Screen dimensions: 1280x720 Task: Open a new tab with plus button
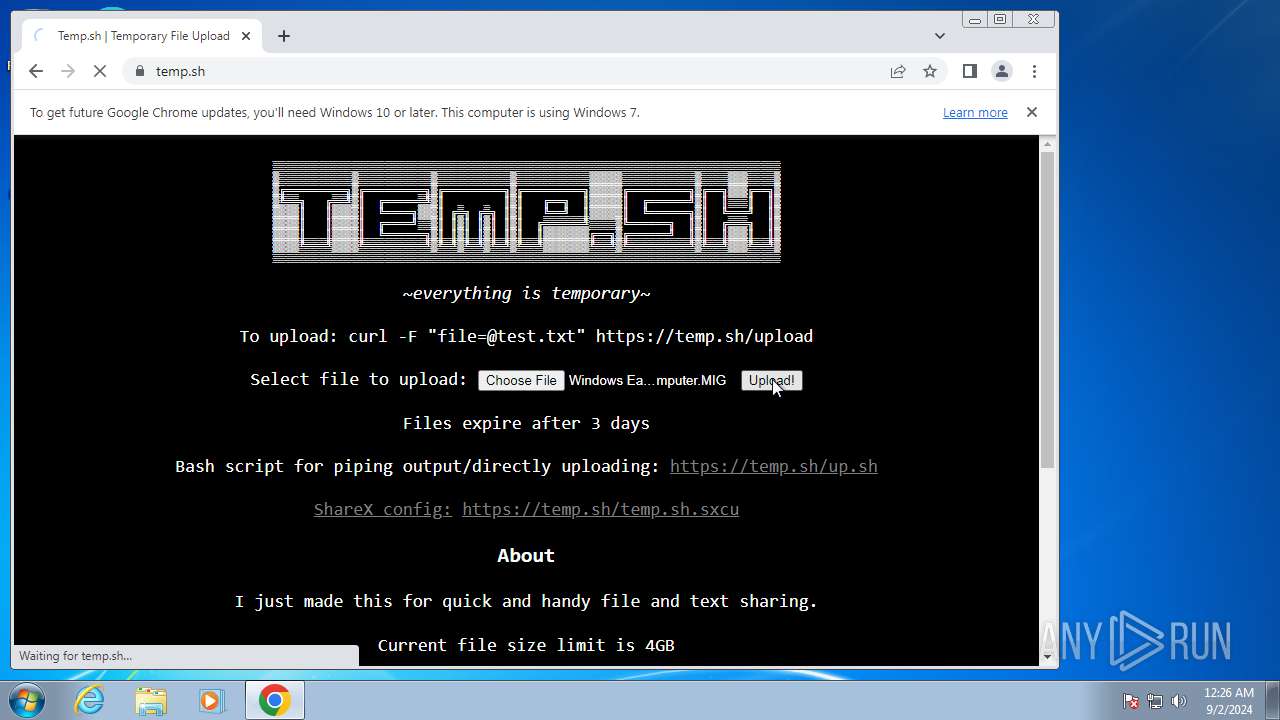(x=284, y=36)
